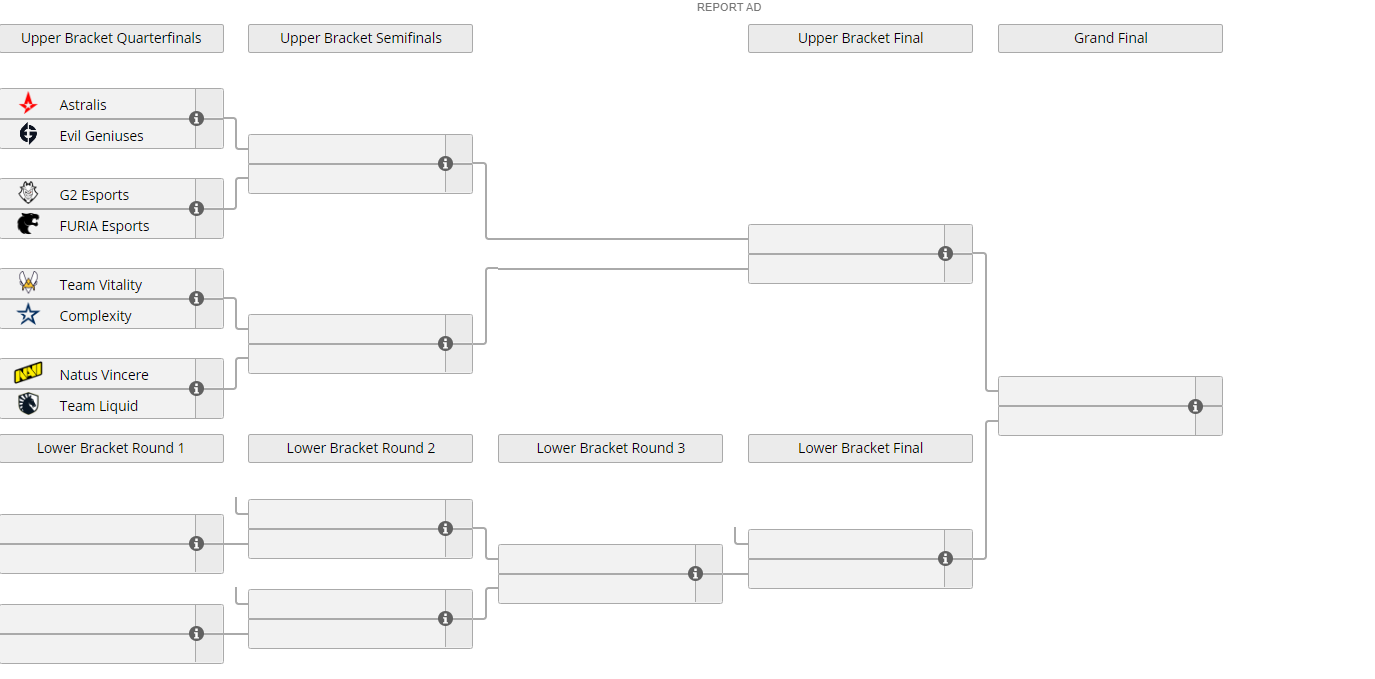Select the Lower Bracket Round 3 header
1375x679 pixels.
pos(610,448)
